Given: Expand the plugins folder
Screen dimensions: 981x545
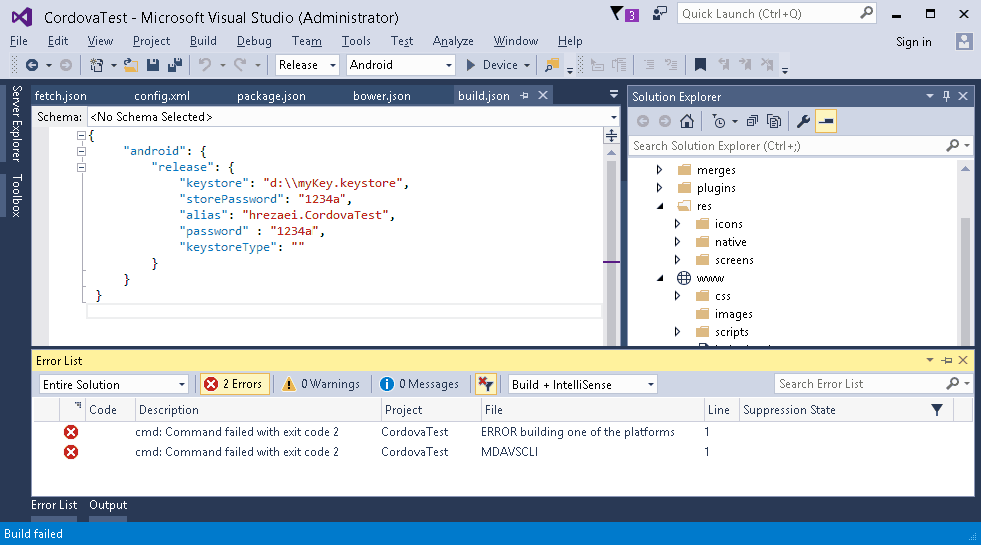Looking at the screenshot, I should (x=659, y=188).
